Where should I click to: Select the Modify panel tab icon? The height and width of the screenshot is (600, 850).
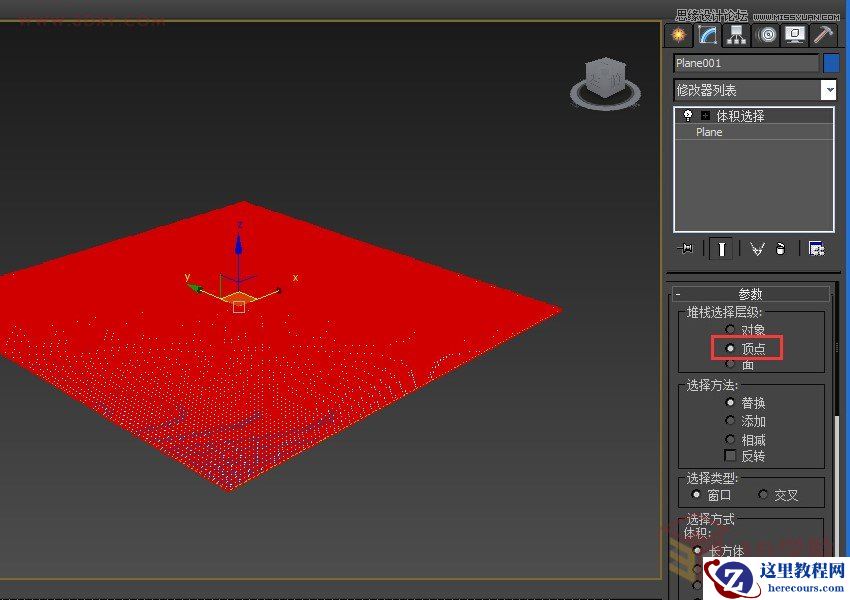tap(707, 36)
